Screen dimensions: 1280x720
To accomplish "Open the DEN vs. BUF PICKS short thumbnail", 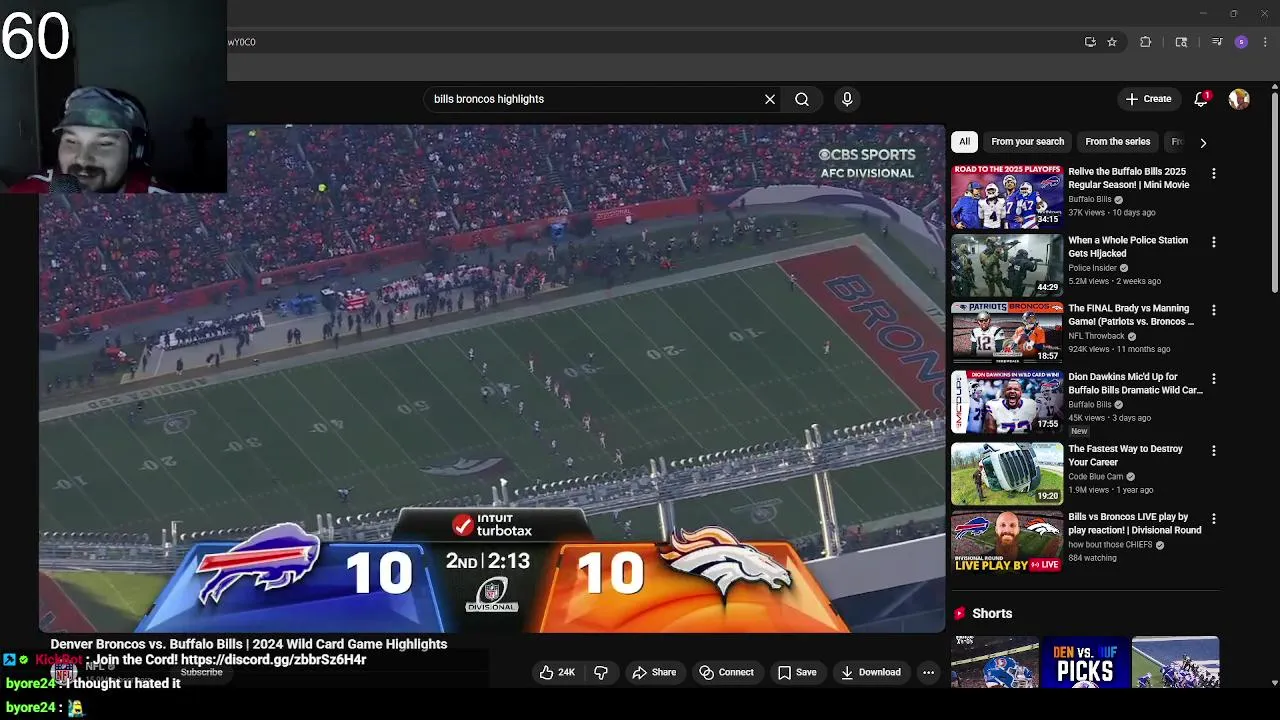I will coord(1085,662).
